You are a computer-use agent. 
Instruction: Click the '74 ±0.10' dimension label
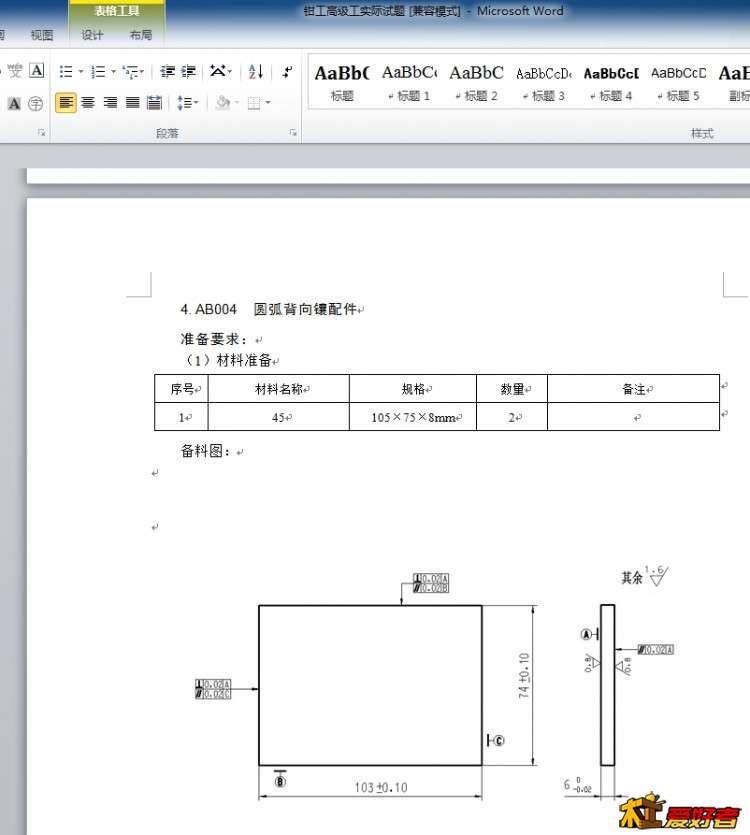(x=524, y=675)
